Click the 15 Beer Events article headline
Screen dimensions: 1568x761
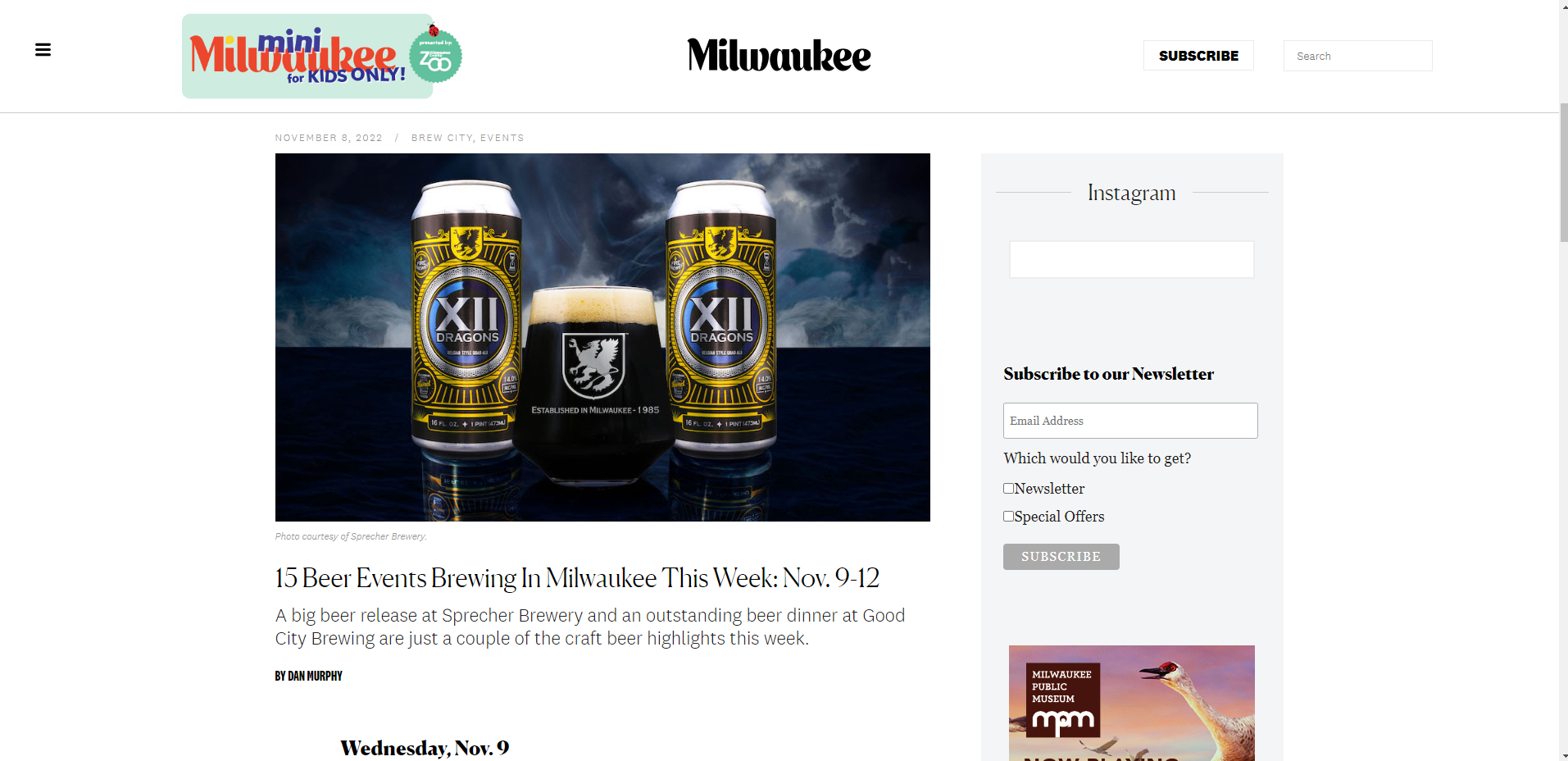coord(577,578)
